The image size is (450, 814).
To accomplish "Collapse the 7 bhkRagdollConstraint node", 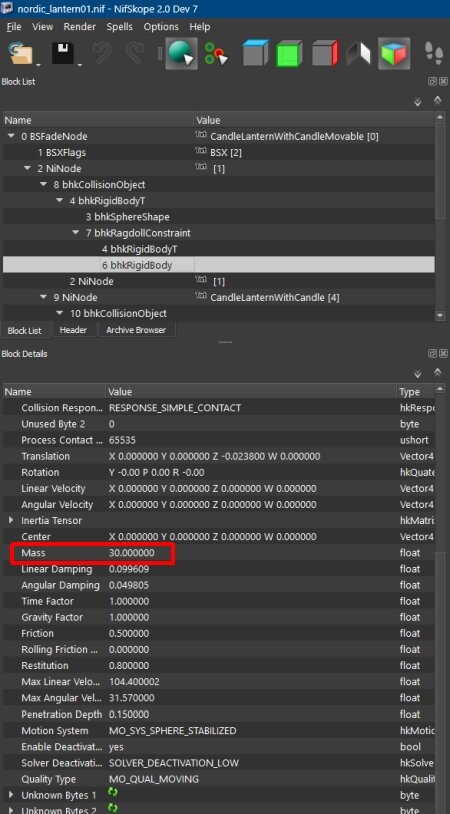I will (76, 233).
